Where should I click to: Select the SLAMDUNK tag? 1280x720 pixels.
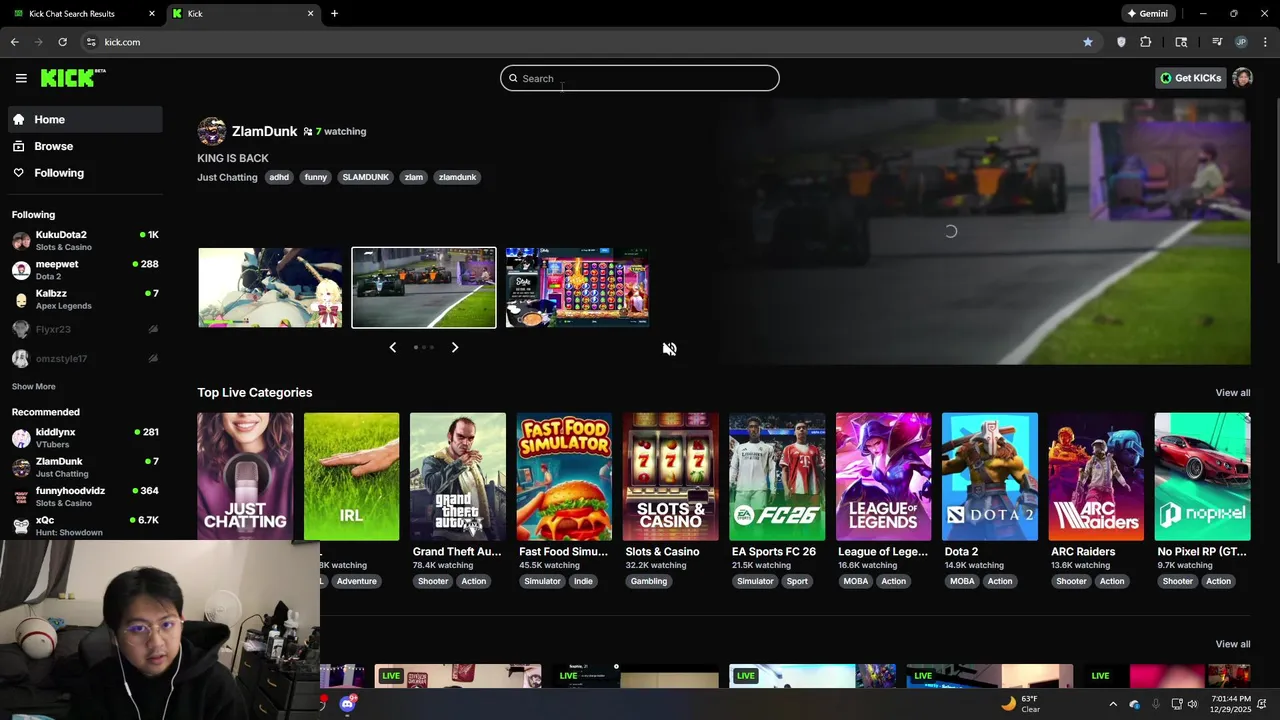[x=365, y=177]
